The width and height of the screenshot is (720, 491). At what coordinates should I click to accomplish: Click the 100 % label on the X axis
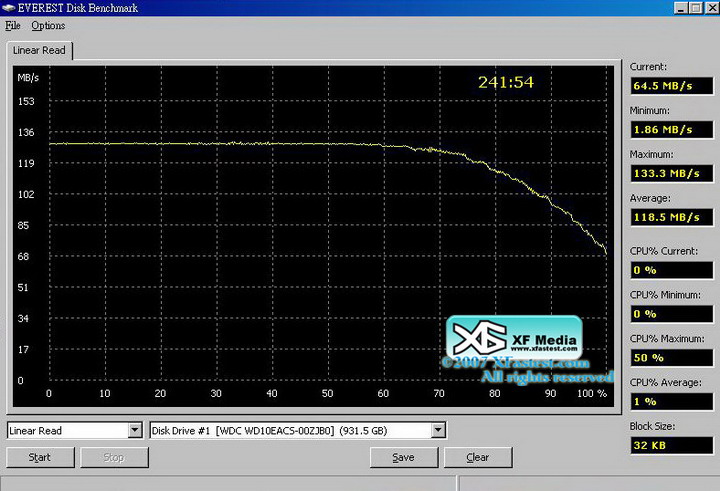tap(592, 394)
